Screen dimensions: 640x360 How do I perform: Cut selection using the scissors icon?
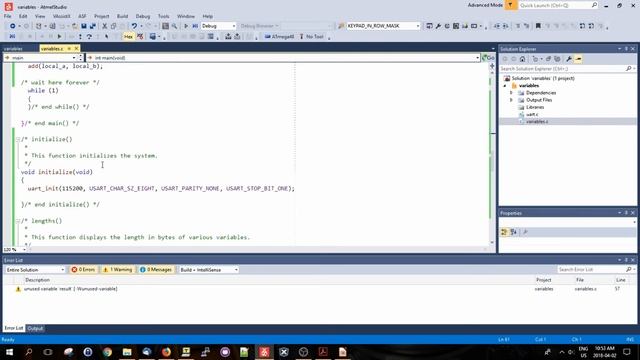click(105, 26)
